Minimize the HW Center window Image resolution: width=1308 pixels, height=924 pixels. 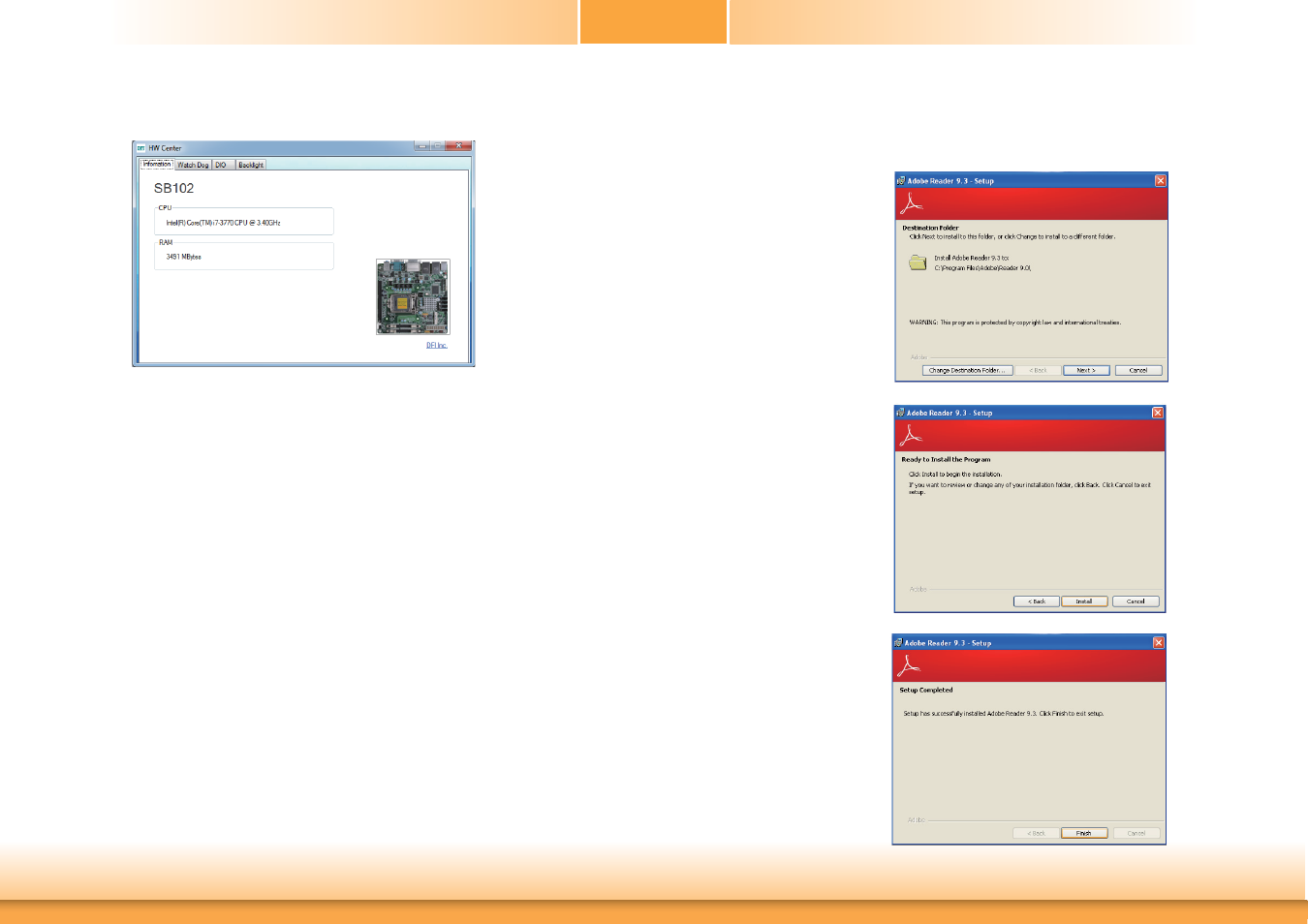click(421, 146)
